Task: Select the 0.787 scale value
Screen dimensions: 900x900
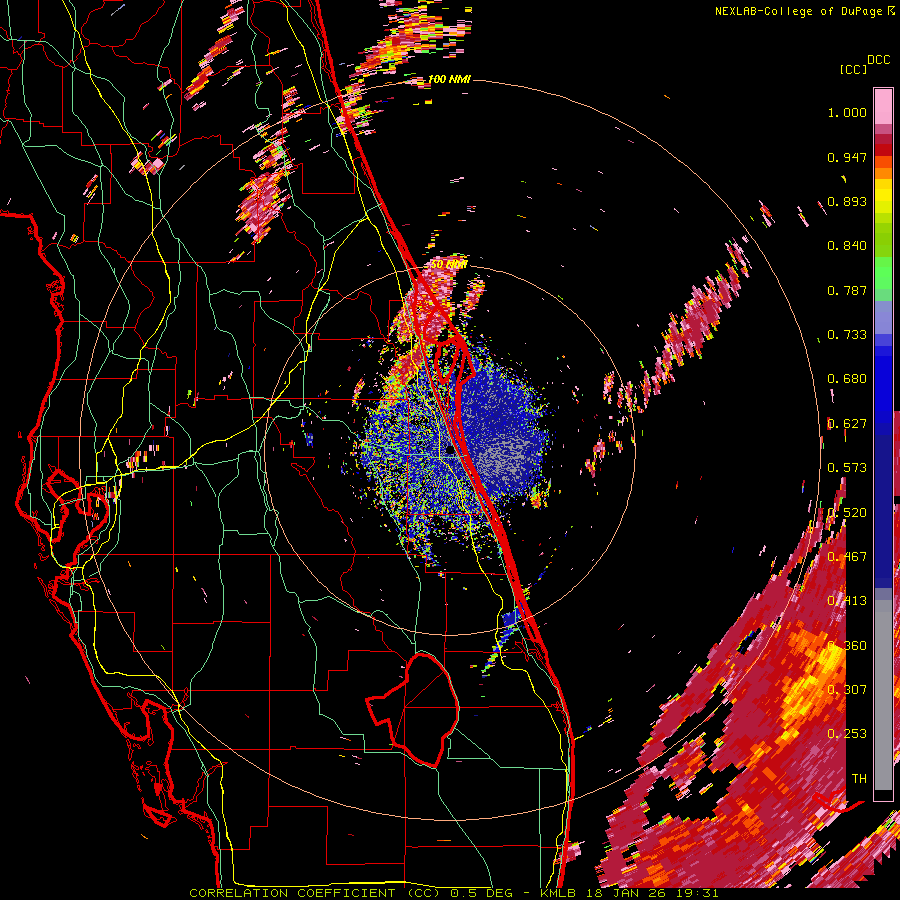Action: point(847,290)
